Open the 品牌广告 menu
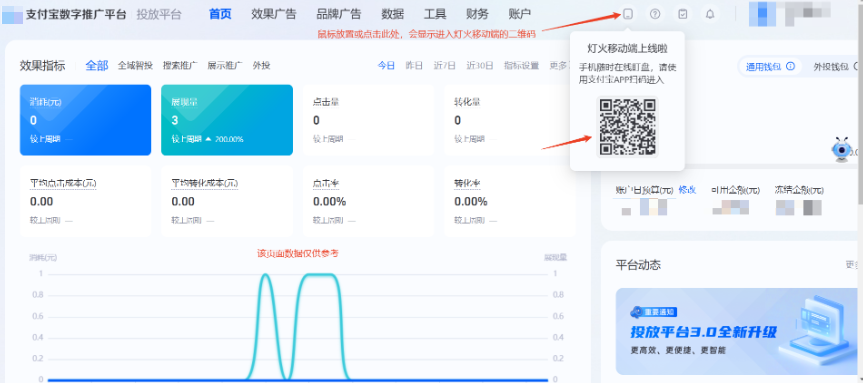Screen dimensions: 863x383 pos(339,14)
